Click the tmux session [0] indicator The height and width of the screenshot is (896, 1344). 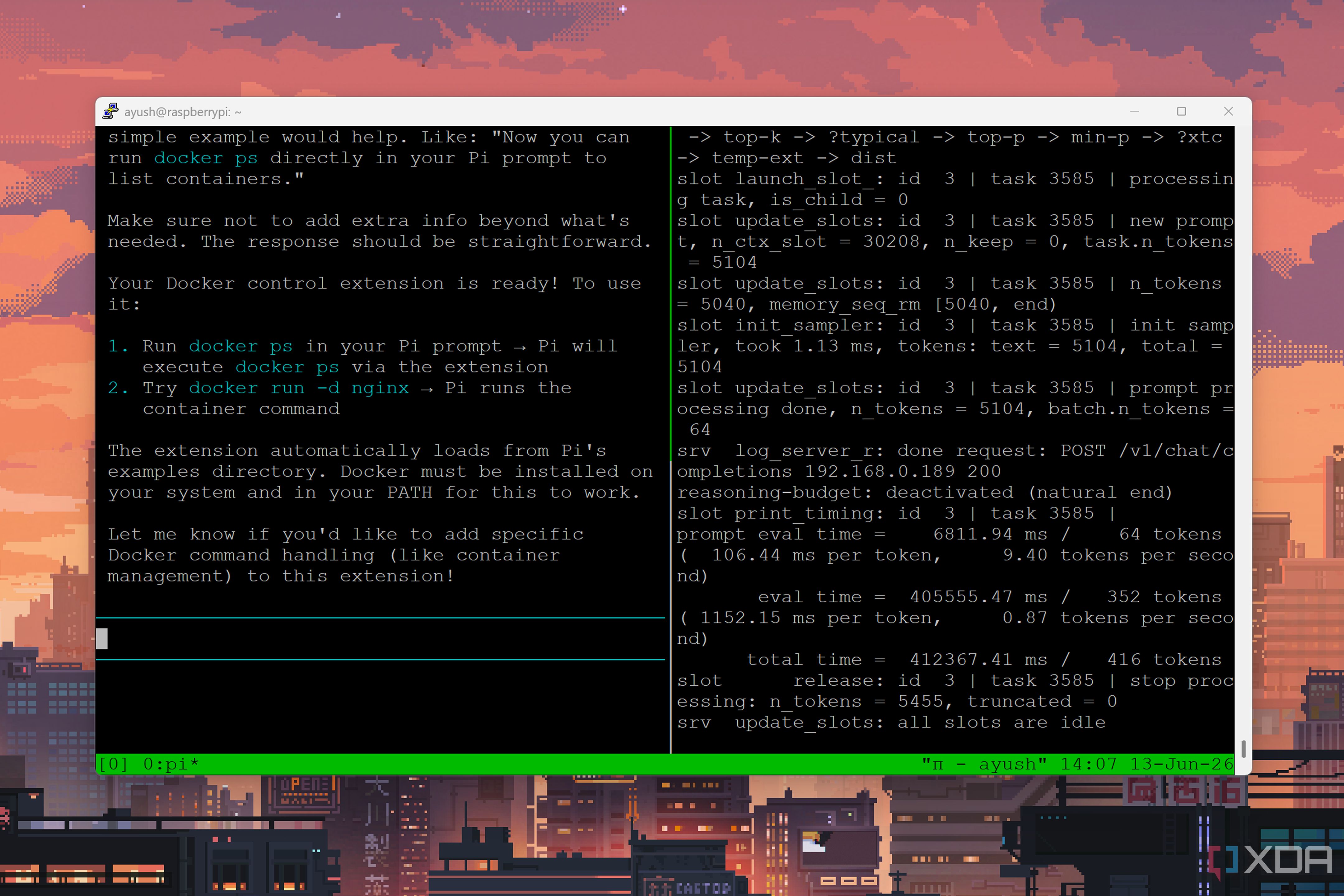point(114,764)
